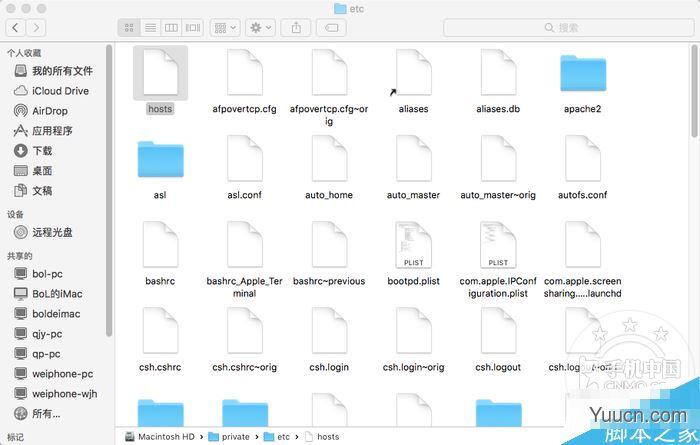Select shared computer bol-pc
This screenshot has height=445, width=700.
[38, 274]
